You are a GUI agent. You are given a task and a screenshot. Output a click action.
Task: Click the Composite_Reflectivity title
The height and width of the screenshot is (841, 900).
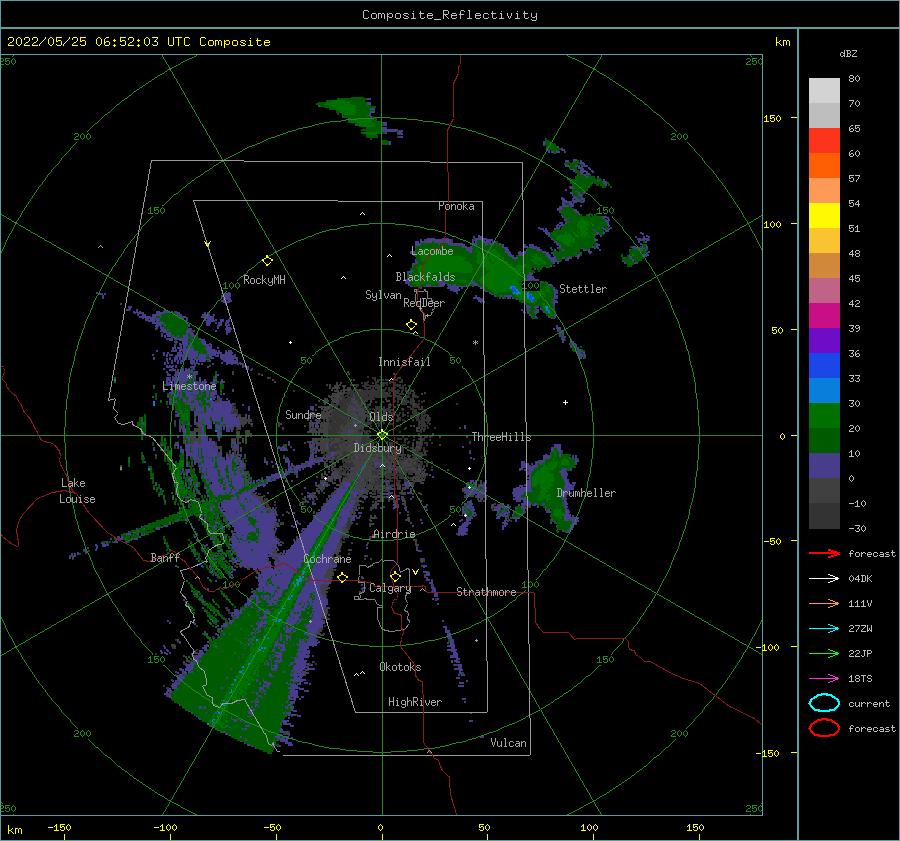449,15
